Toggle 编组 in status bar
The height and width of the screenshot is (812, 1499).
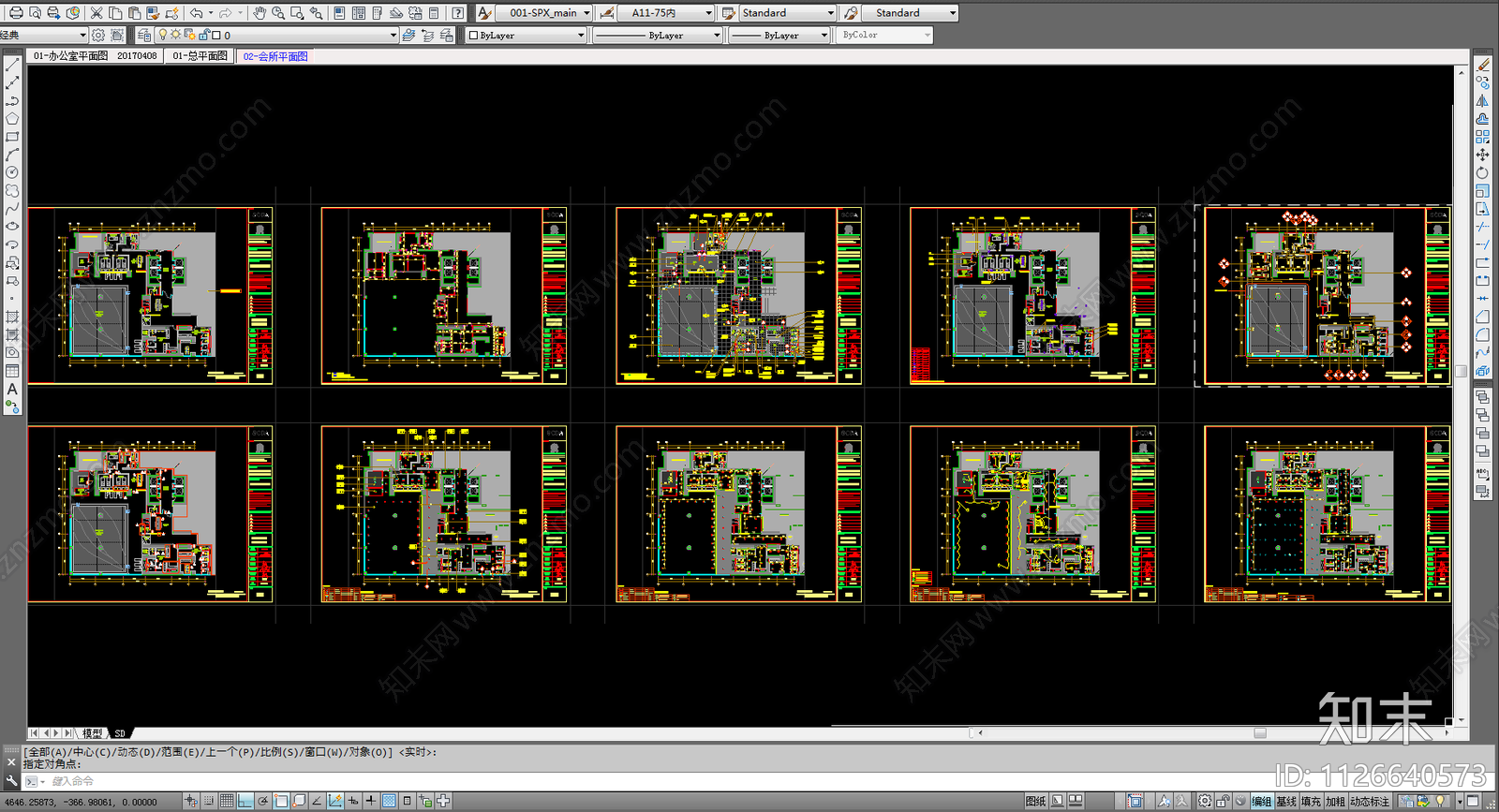tap(1262, 802)
